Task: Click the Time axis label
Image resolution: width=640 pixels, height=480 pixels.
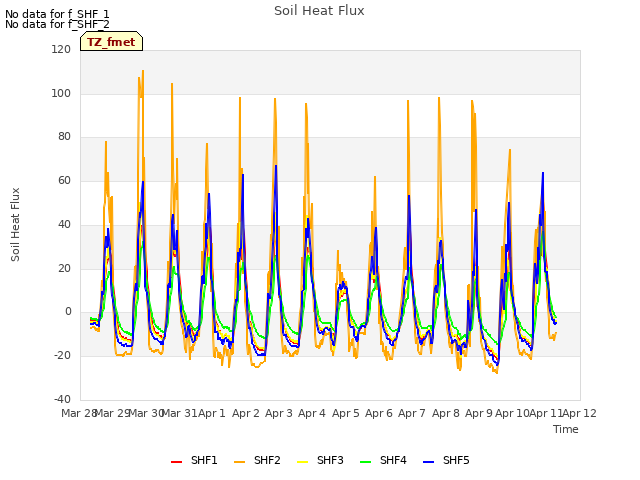Action: [566, 429]
